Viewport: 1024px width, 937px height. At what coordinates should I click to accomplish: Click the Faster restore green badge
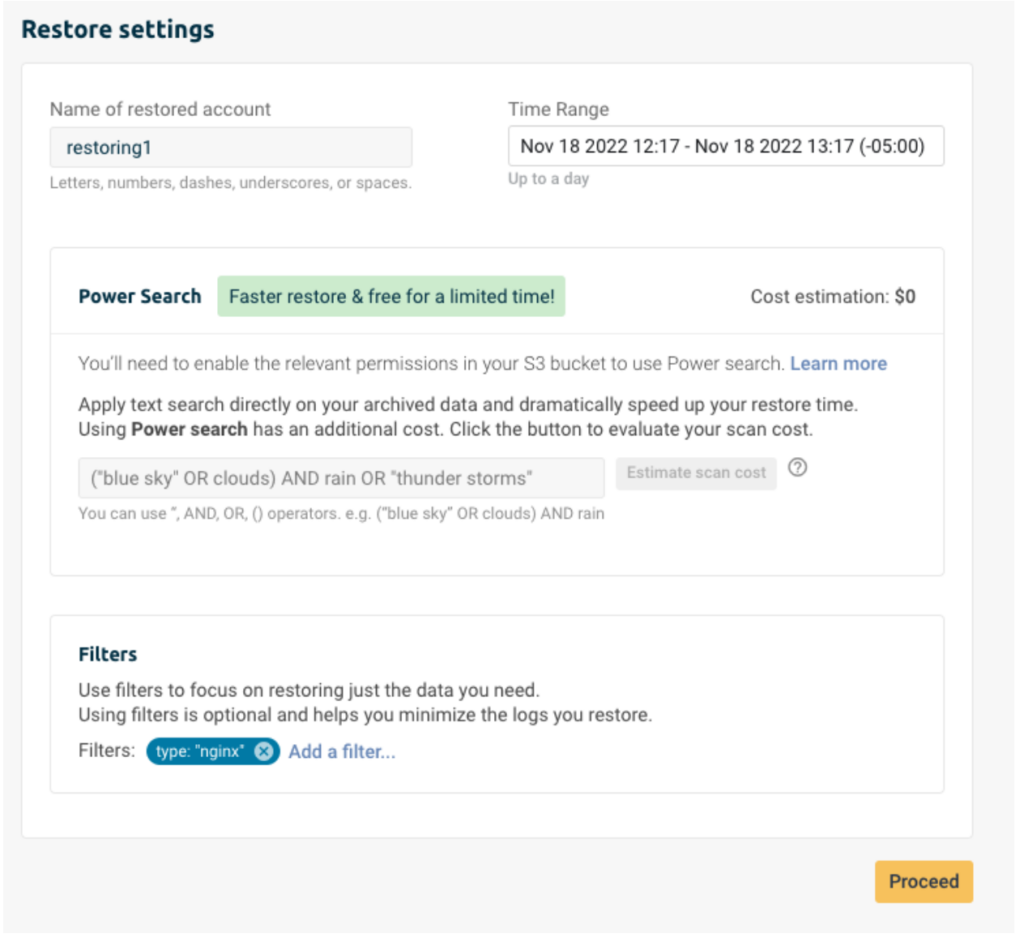391,296
